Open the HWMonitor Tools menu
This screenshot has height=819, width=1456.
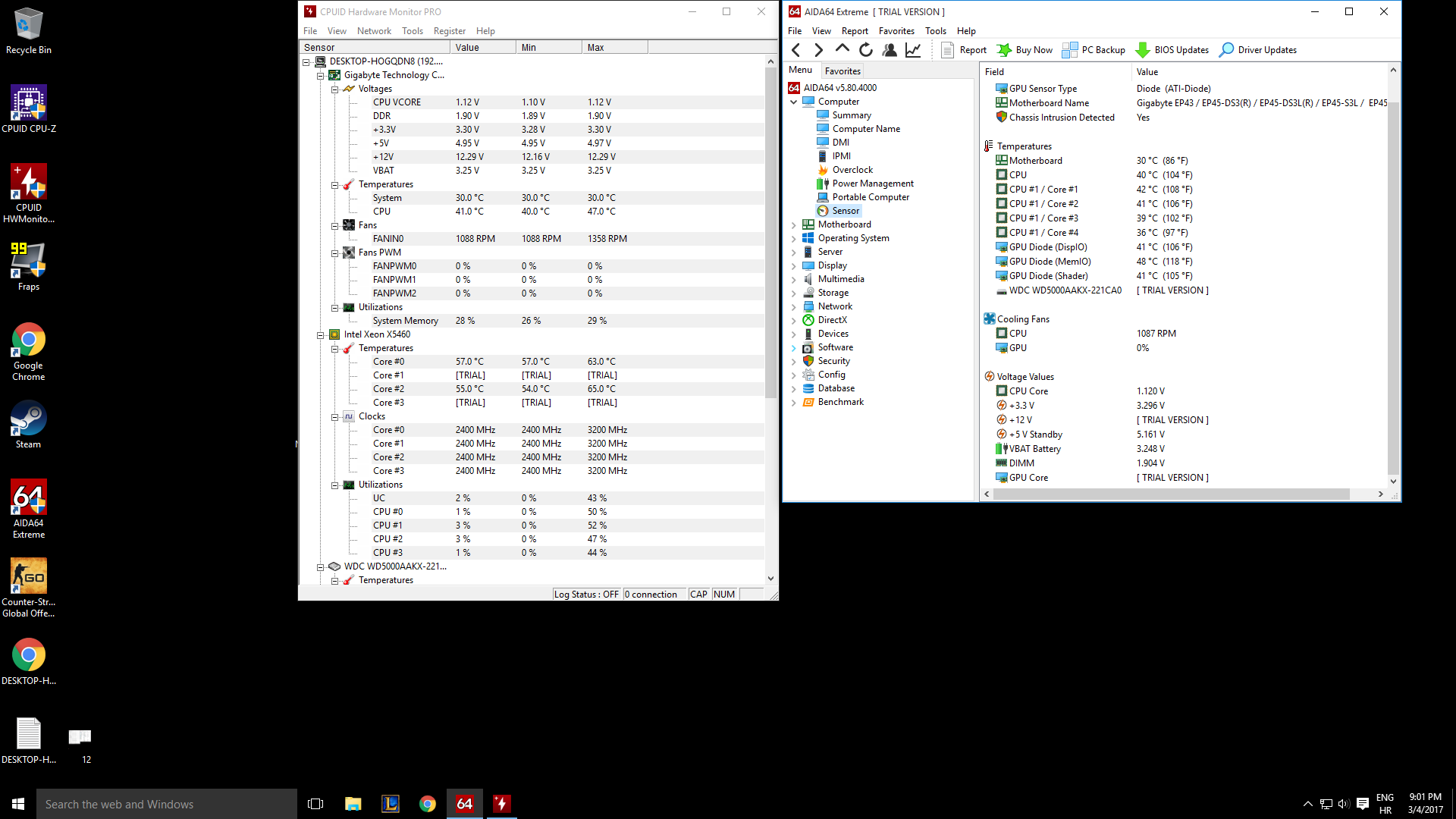(413, 31)
